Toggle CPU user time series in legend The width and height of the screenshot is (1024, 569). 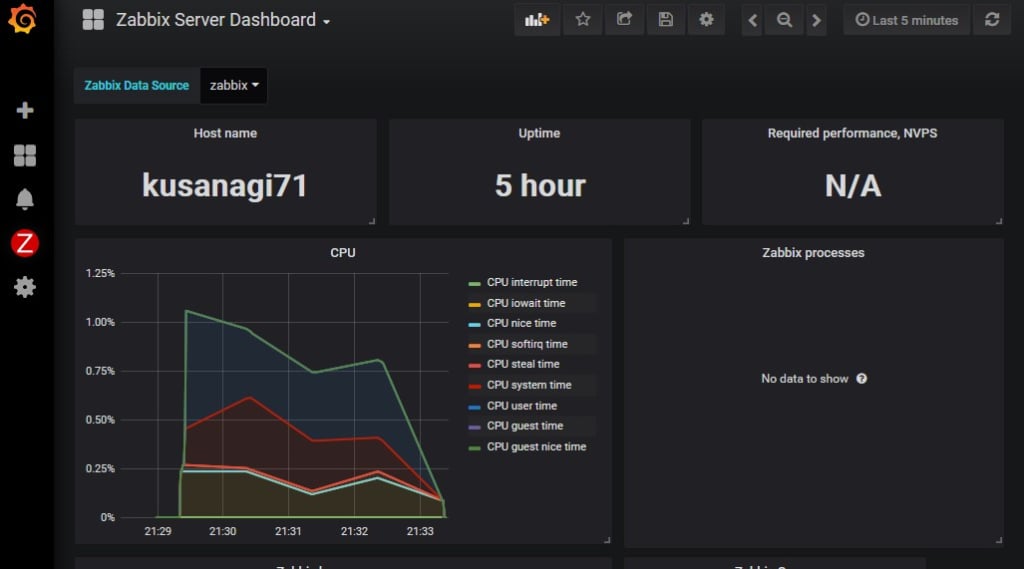(522, 406)
